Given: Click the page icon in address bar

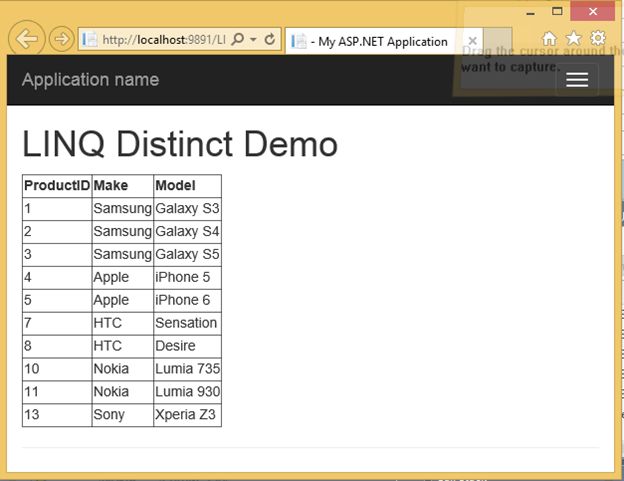Looking at the screenshot, I should [90, 40].
